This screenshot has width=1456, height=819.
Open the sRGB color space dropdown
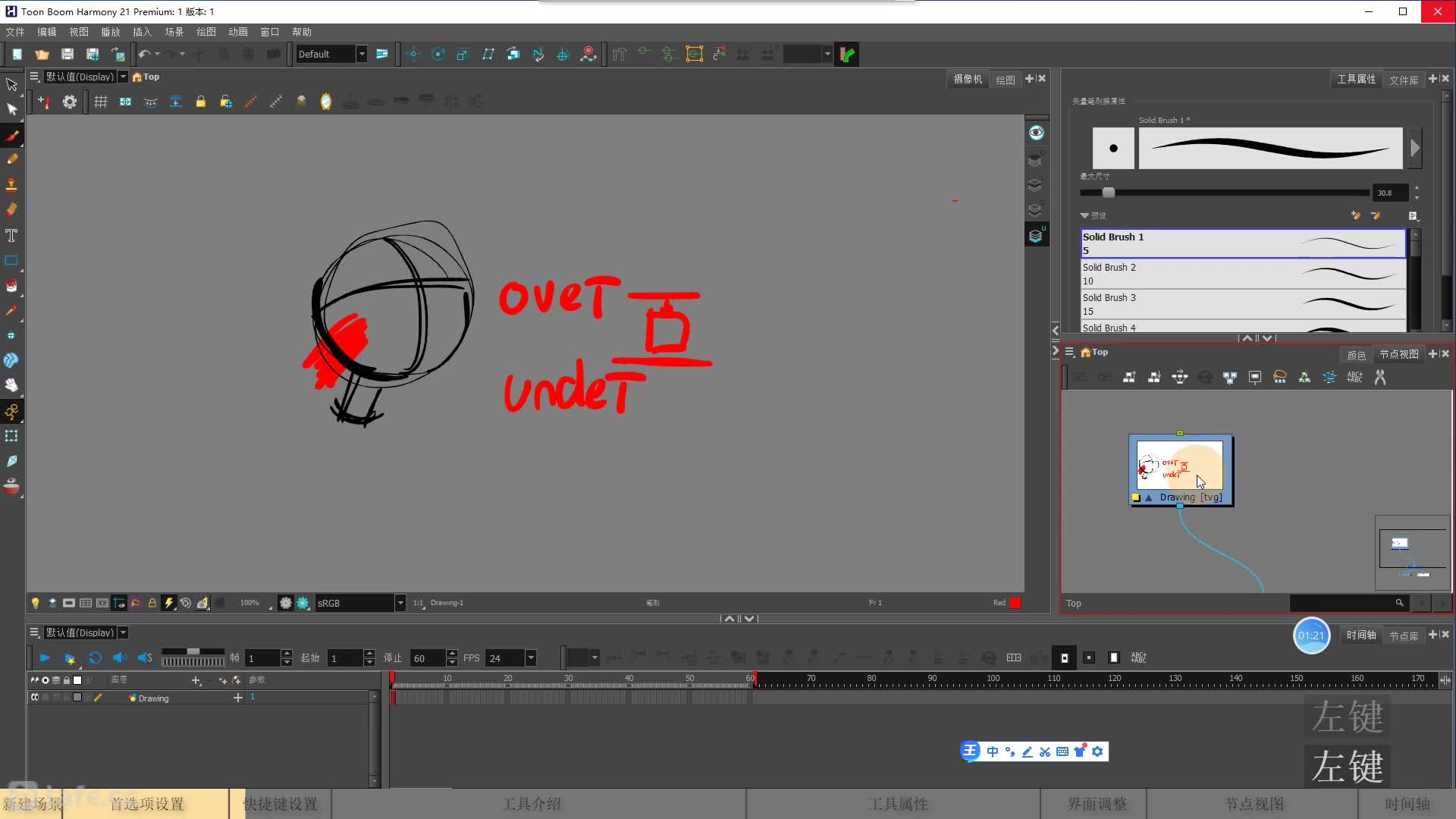pos(400,603)
